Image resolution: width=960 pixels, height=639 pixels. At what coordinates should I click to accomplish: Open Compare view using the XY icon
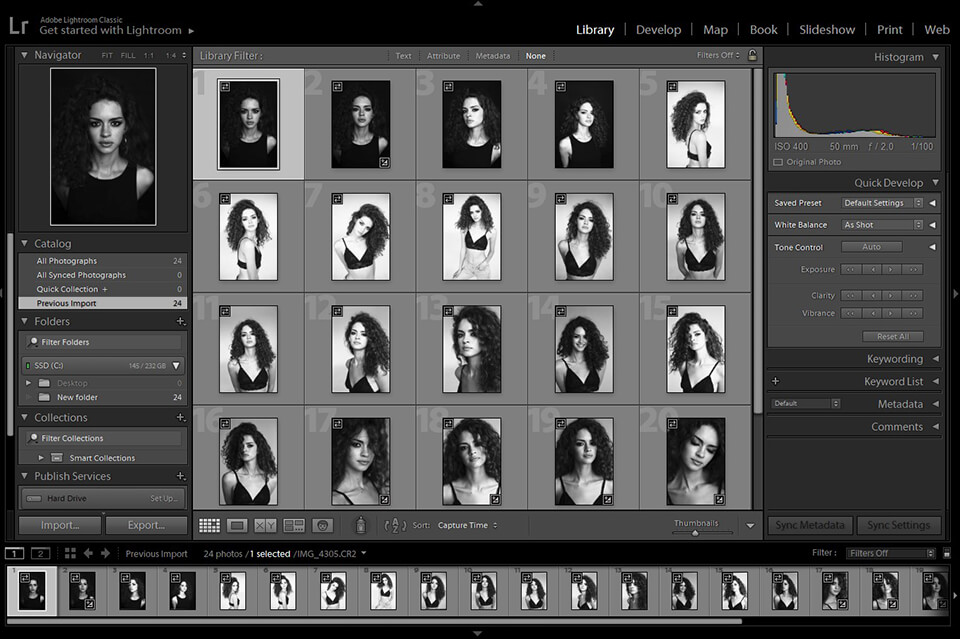coord(264,525)
